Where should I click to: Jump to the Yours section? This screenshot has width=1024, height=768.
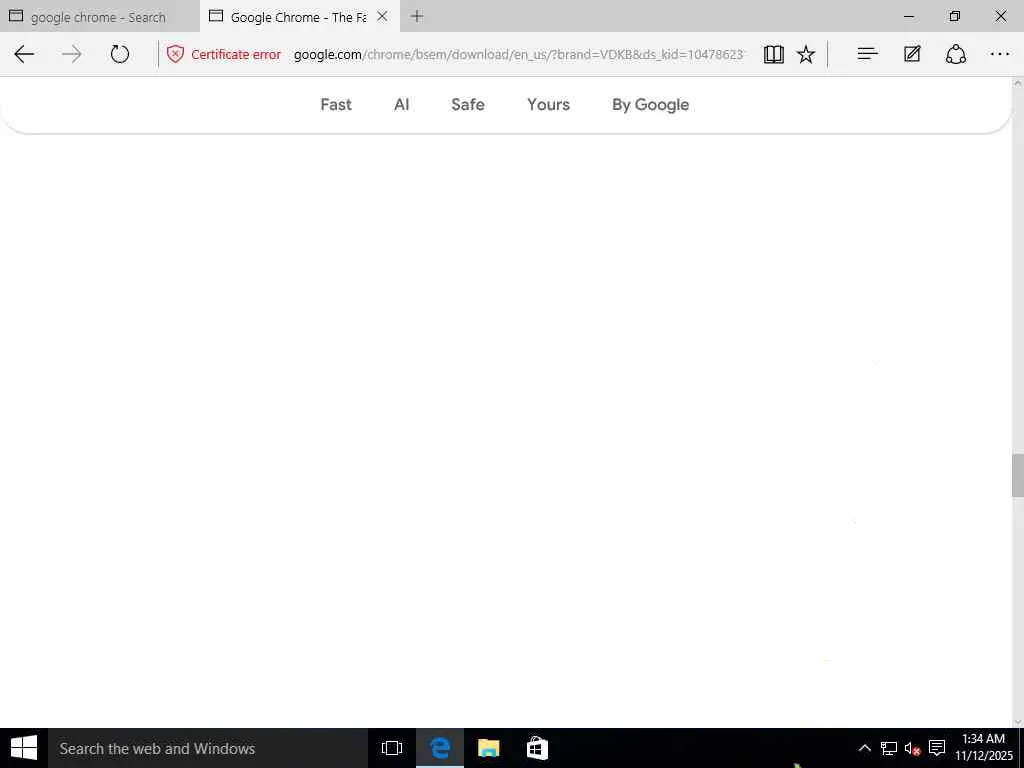coord(549,104)
